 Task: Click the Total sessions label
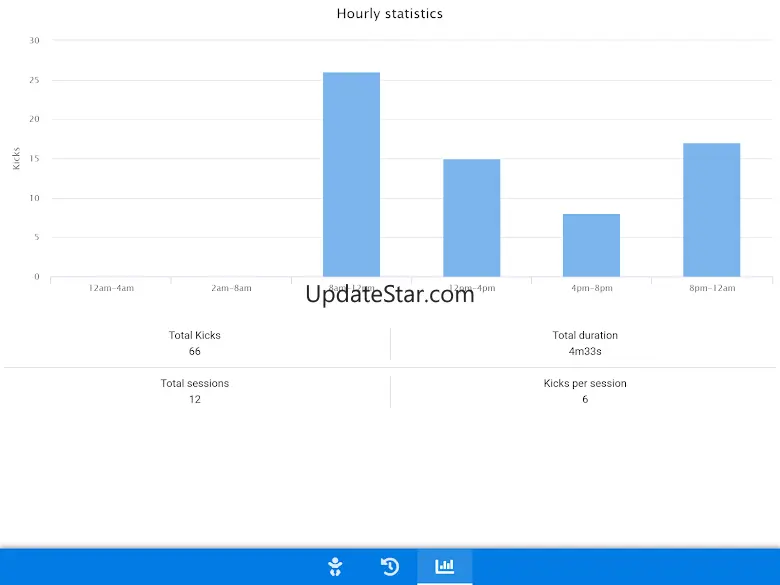[x=195, y=384]
